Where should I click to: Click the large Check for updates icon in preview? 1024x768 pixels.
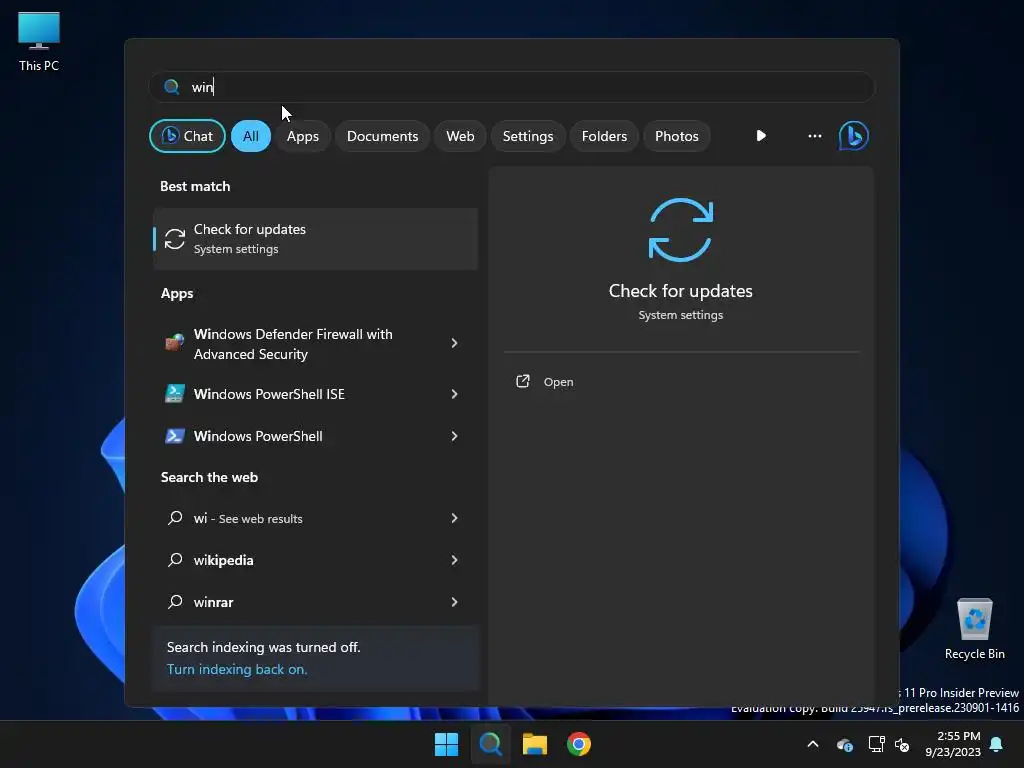click(680, 230)
